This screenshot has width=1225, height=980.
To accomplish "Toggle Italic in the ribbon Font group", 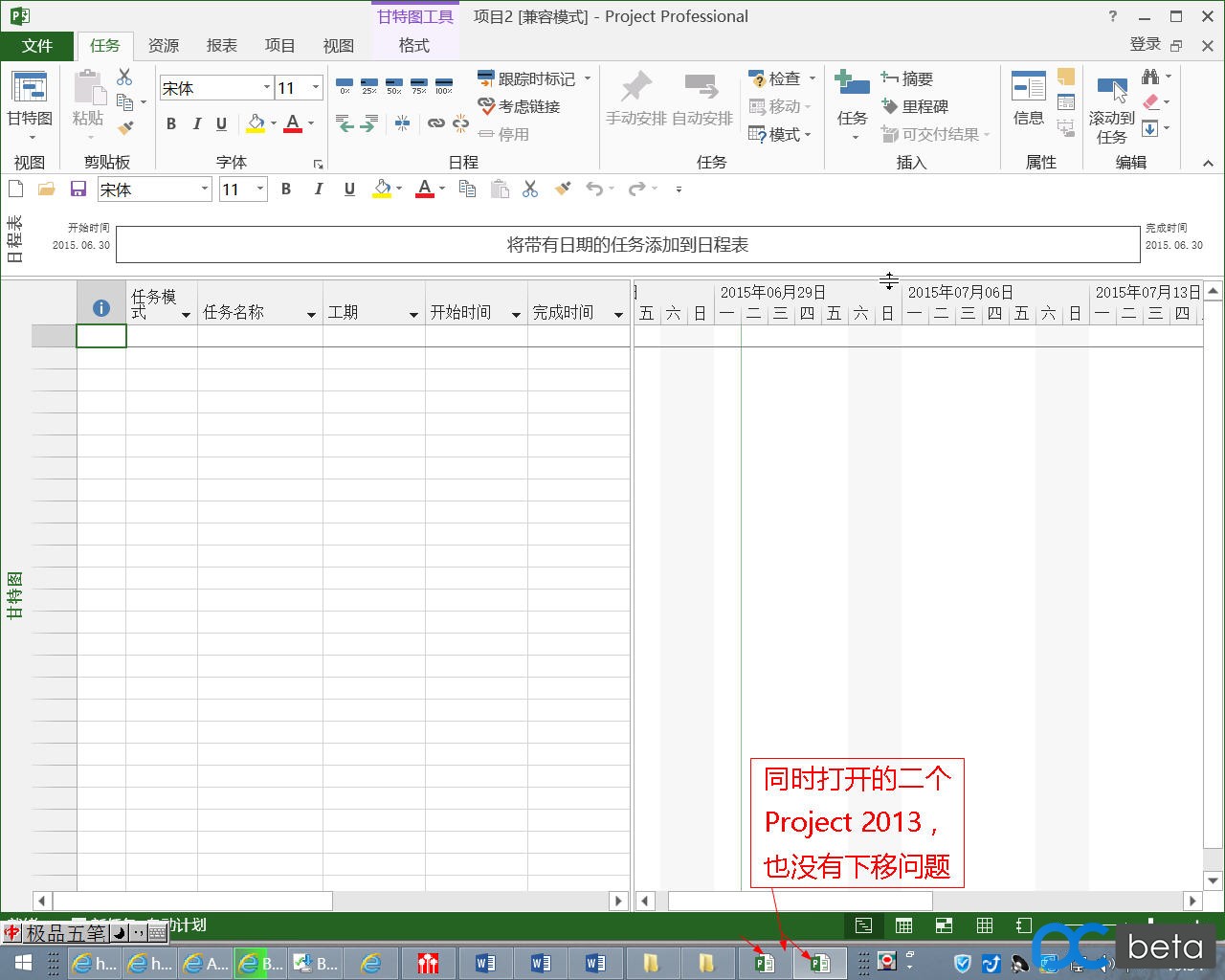I will 196,123.
